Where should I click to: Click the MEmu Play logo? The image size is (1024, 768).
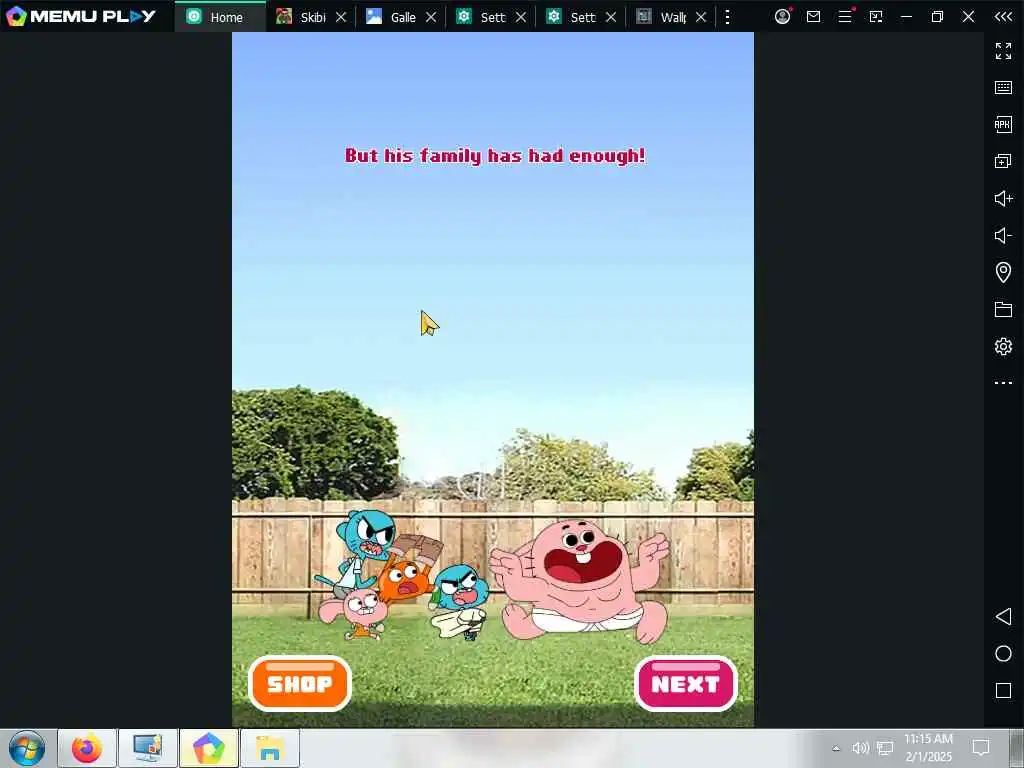click(x=81, y=16)
